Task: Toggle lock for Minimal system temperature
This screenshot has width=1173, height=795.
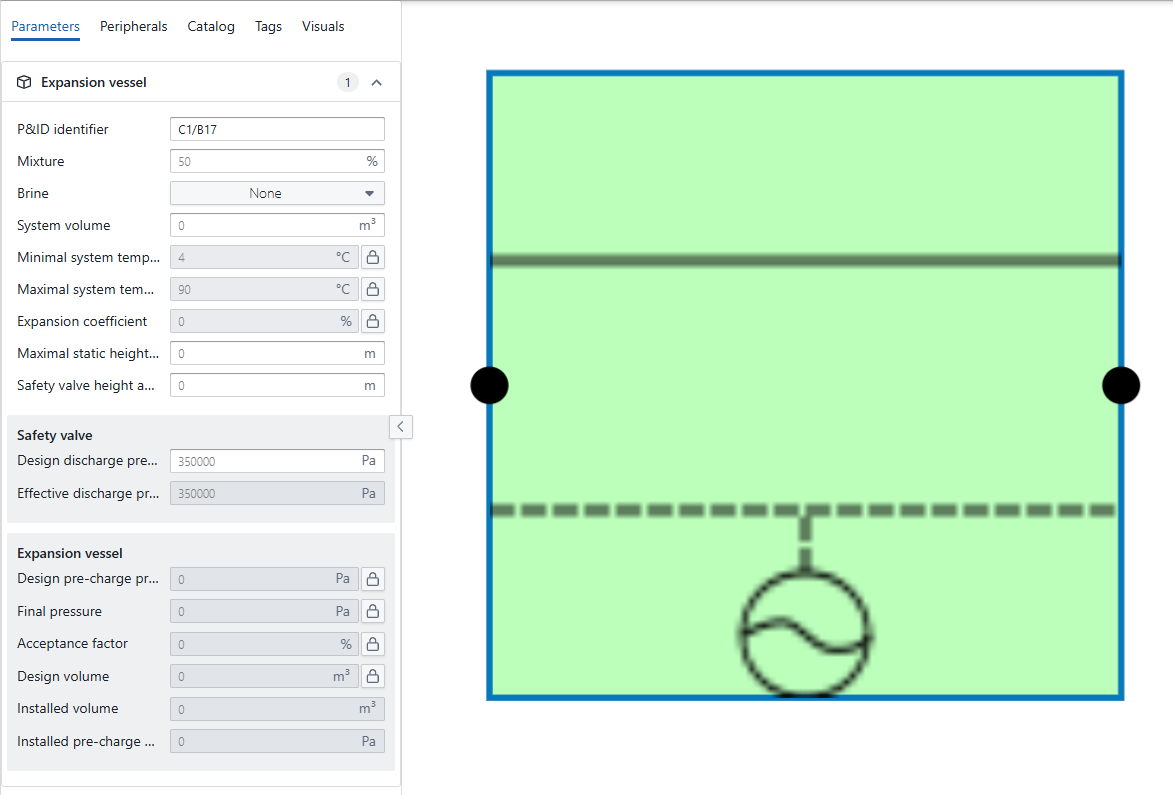Action: pyautogui.click(x=372, y=257)
